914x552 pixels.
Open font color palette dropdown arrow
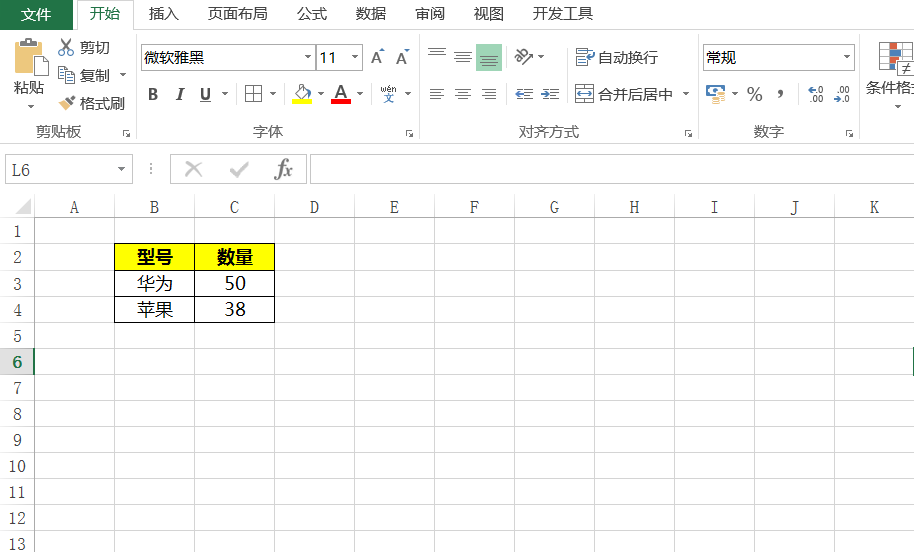(x=360, y=94)
